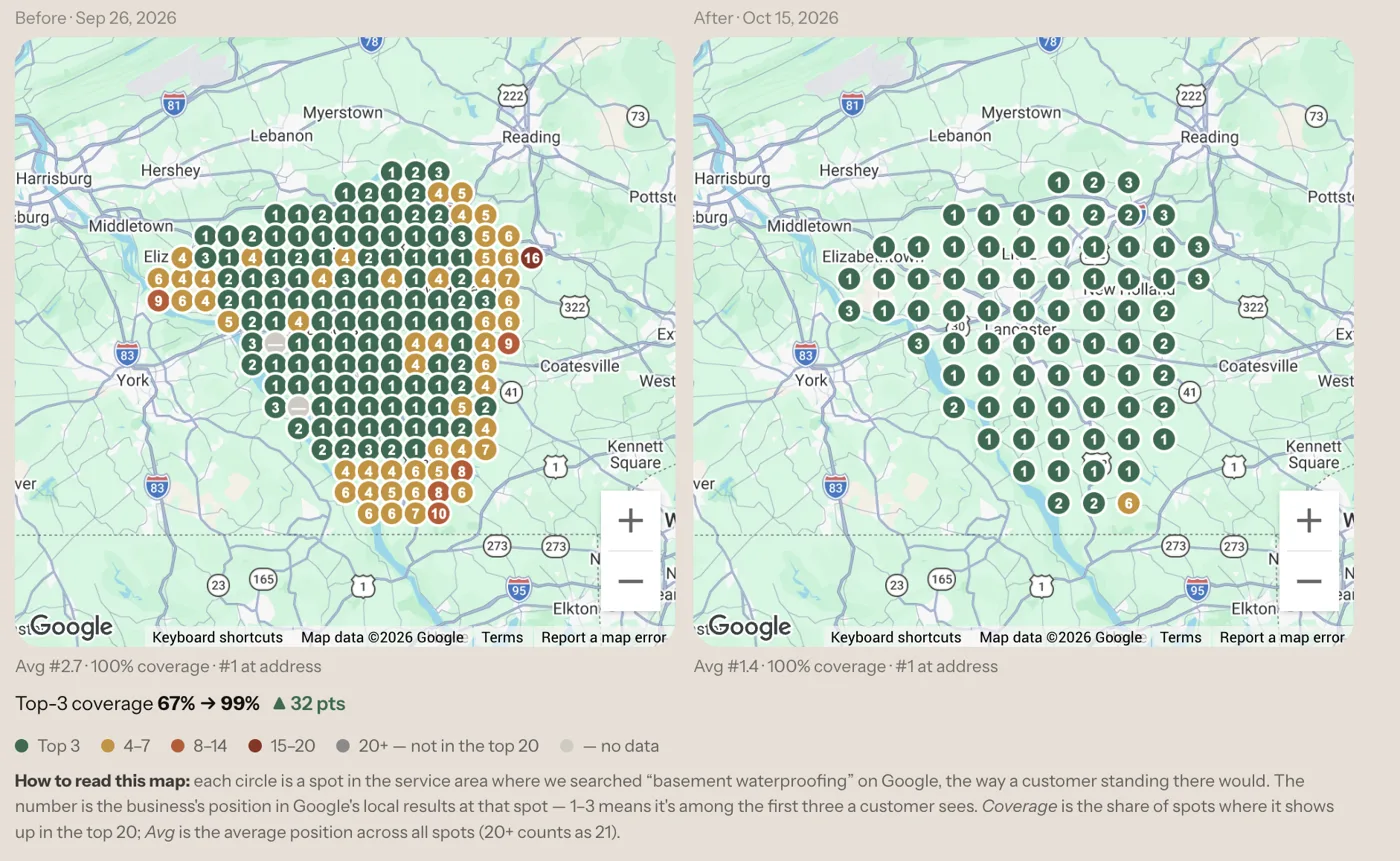Select the dark red 16 marker on Before map

(531, 258)
